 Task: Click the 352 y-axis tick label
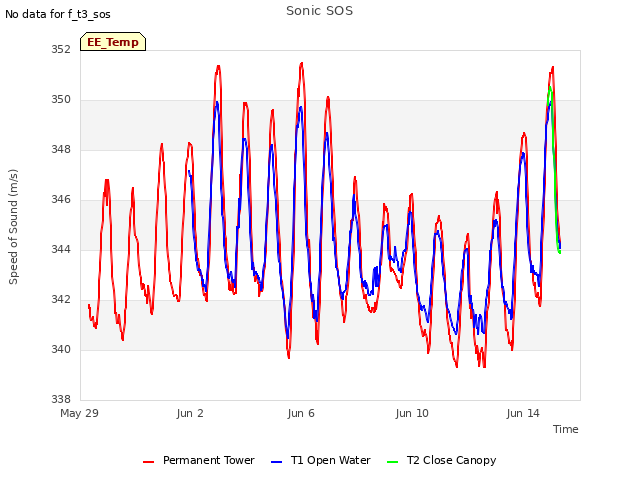(61, 49)
